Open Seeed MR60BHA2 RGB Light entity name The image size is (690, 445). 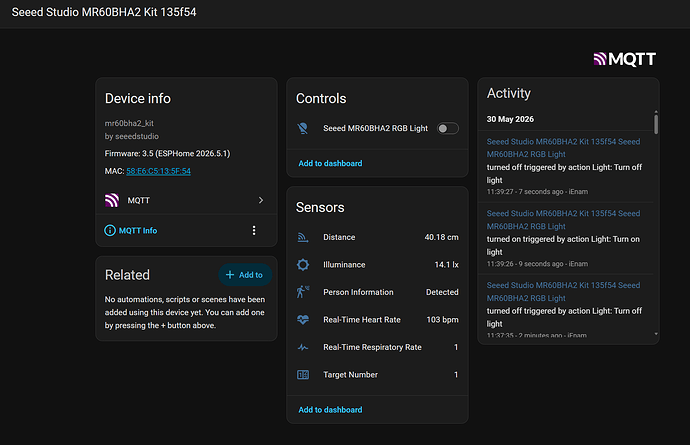coord(375,129)
